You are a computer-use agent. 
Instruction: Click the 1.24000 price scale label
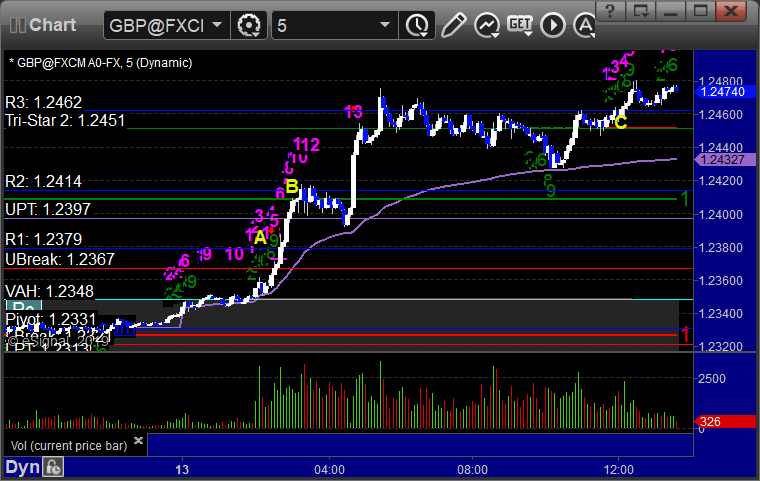(721, 215)
